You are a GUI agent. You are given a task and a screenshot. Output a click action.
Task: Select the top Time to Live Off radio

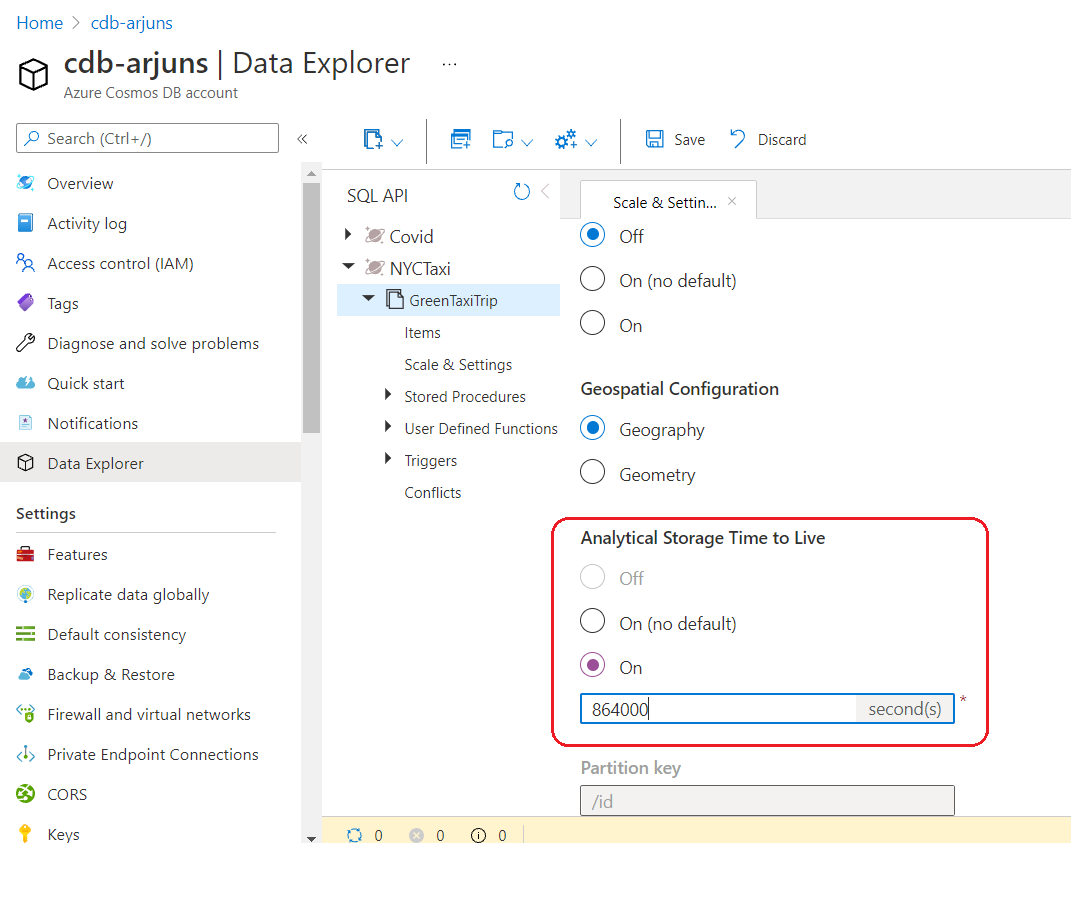tap(593, 236)
